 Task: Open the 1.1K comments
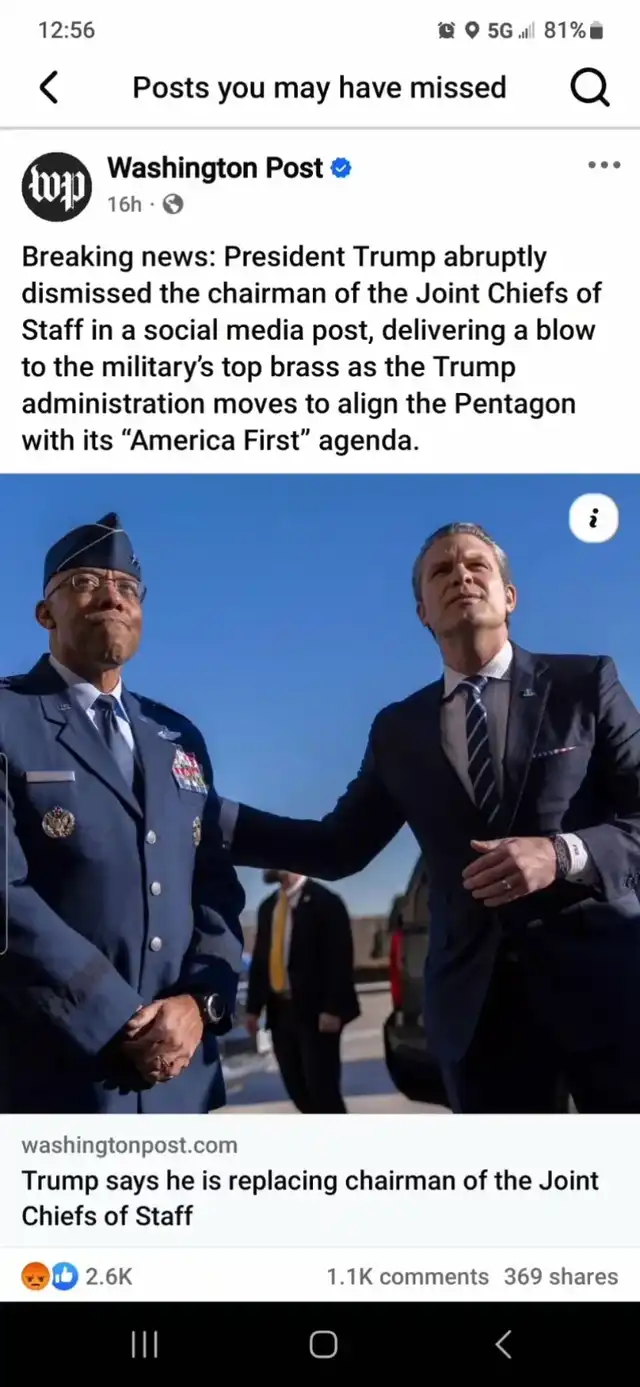[x=407, y=1276]
